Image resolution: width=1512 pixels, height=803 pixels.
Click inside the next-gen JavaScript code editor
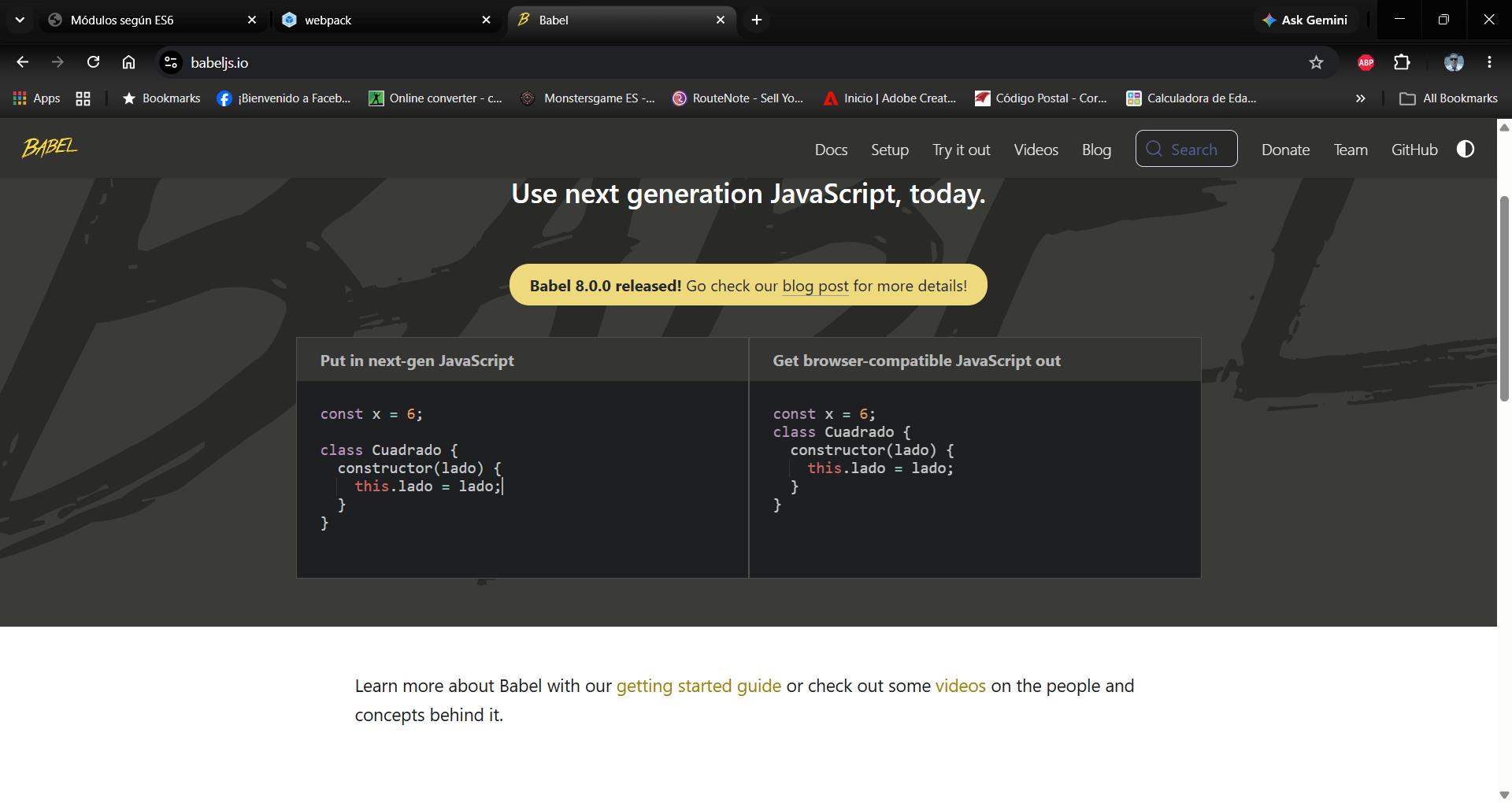(522, 479)
